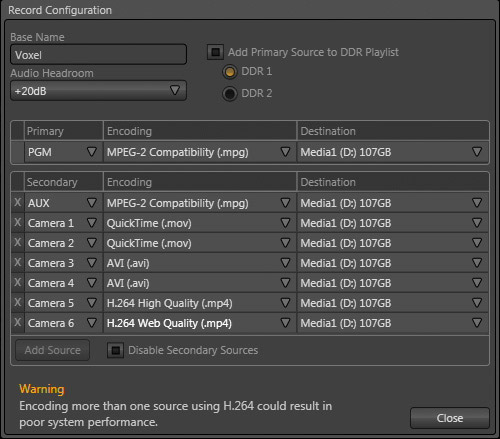Close the Record Configuration dialog
Viewport: 500px width, 439px height.
click(x=450, y=418)
